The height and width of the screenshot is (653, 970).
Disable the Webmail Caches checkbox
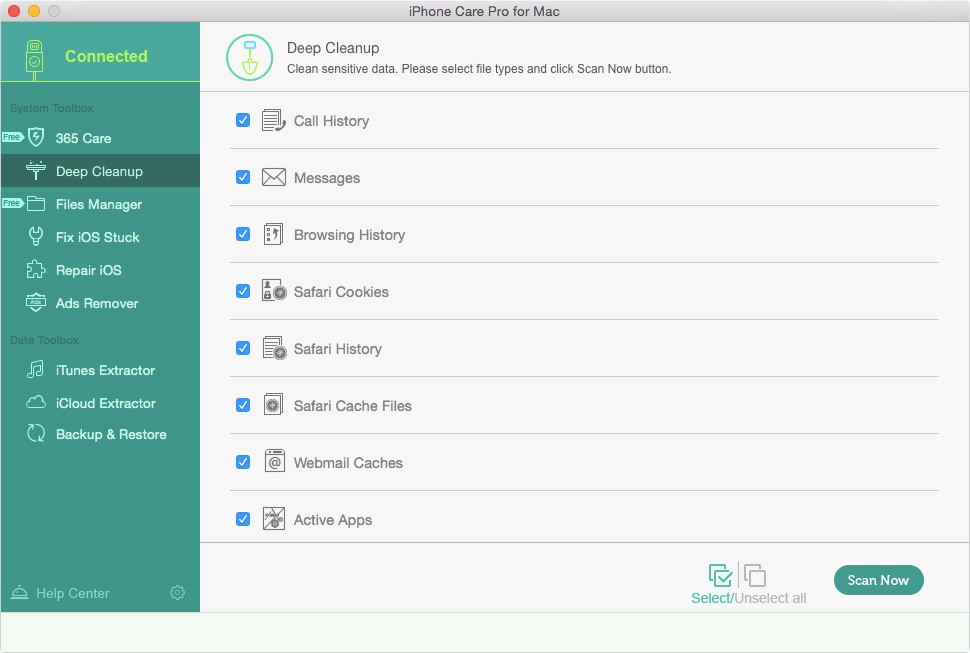[243, 462]
